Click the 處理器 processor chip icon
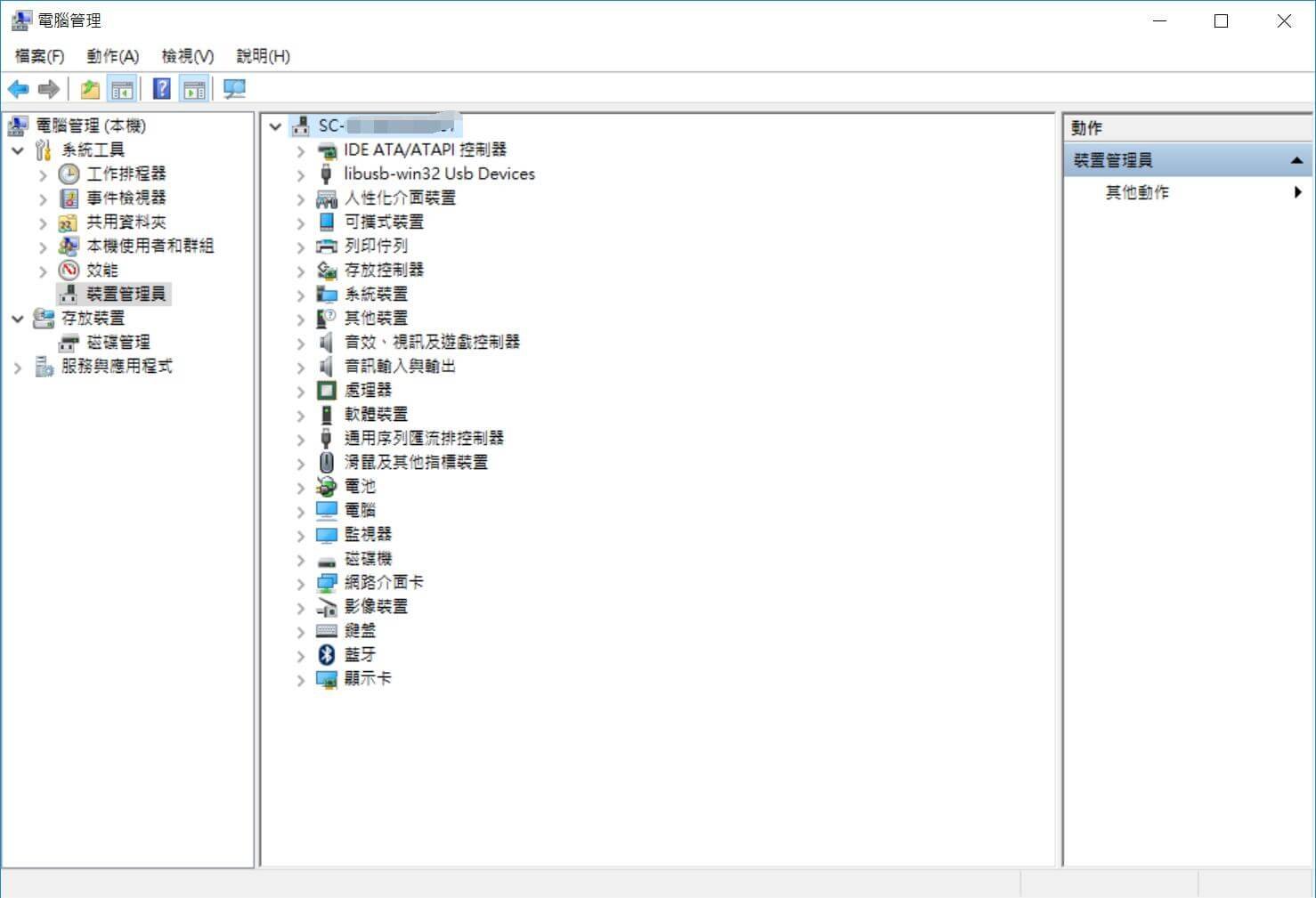This screenshot has width=1316, height=898. click(x=327, y=391)
